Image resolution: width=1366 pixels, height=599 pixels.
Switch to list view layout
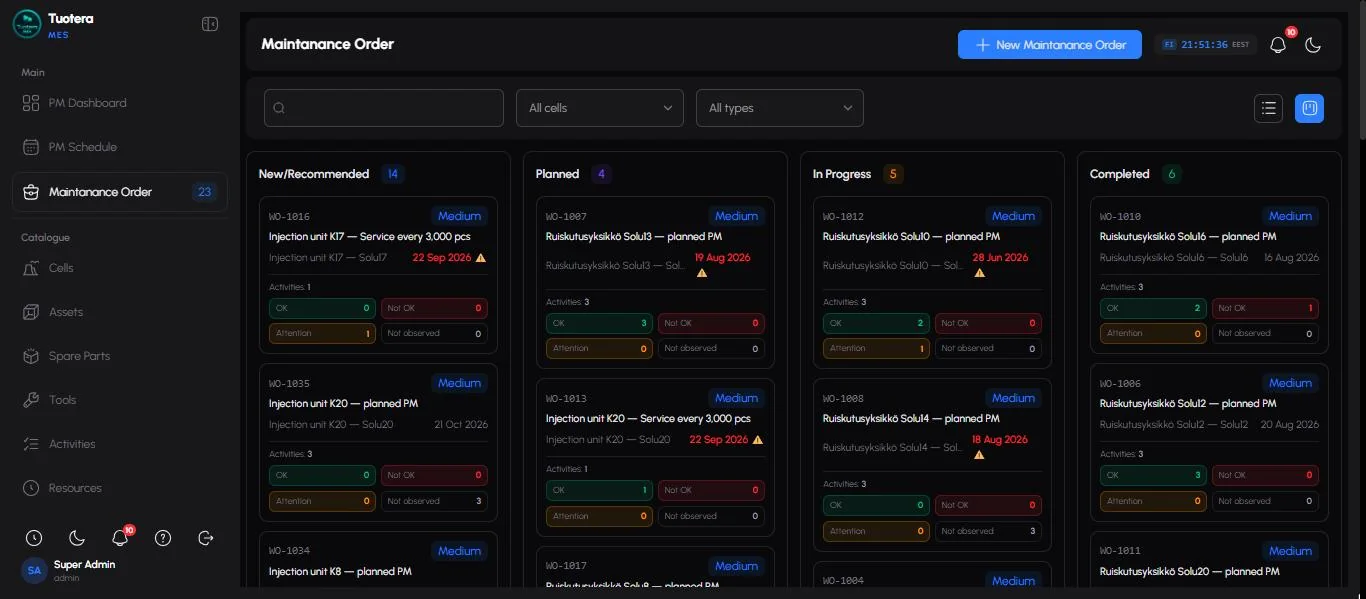point(1268,108)
